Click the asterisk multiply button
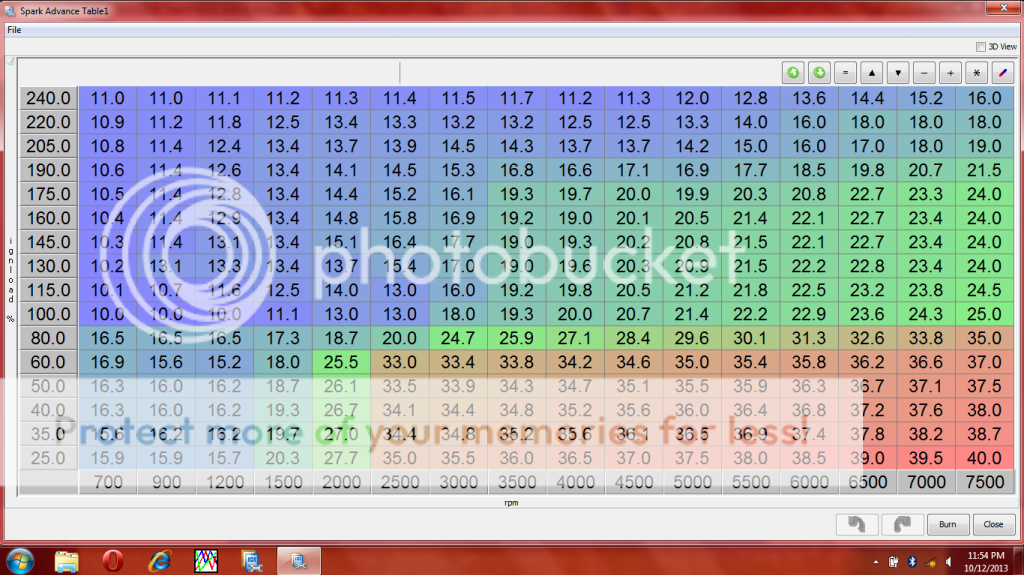1024x575 pixels. 976,73
